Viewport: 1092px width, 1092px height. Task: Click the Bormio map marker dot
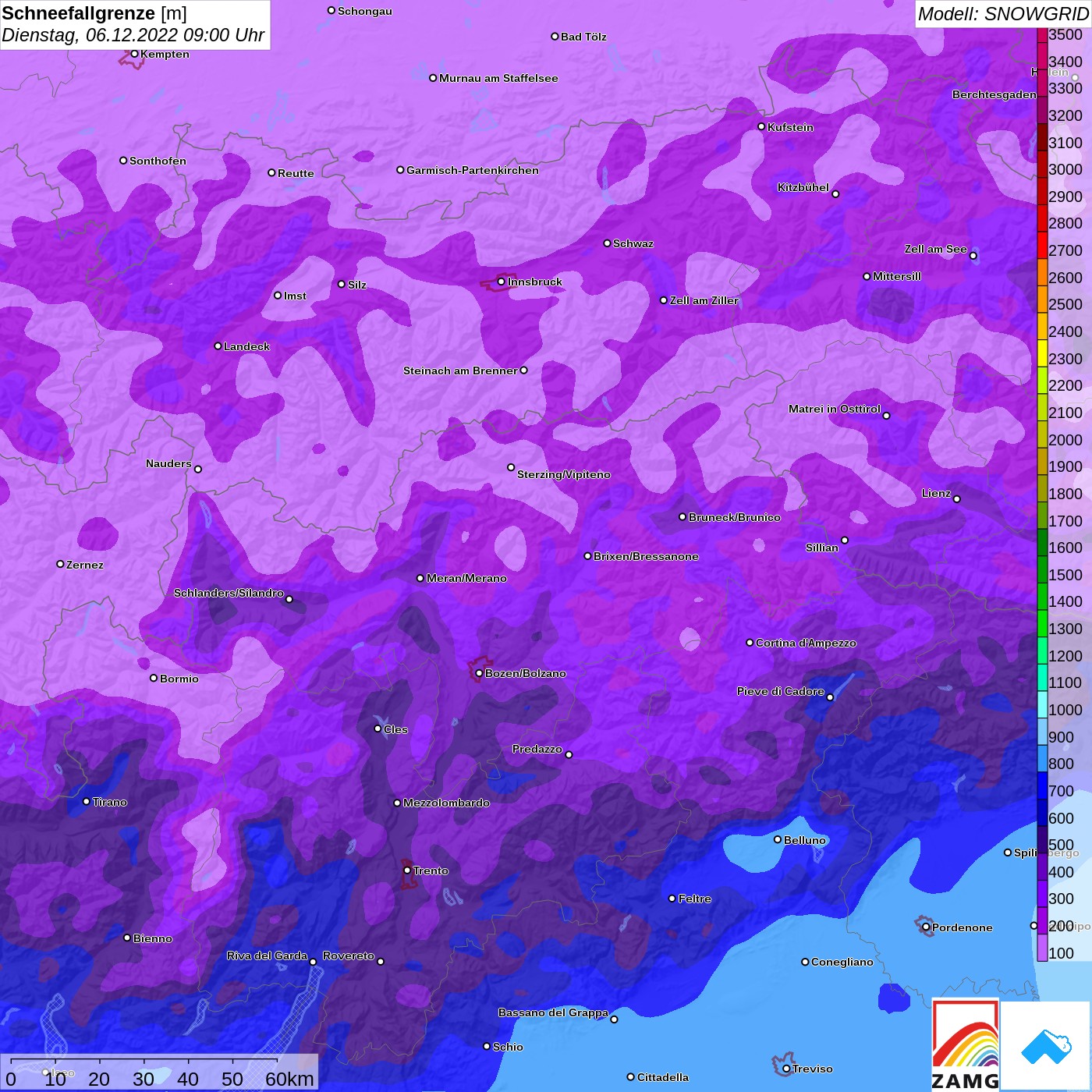(154, 678)
